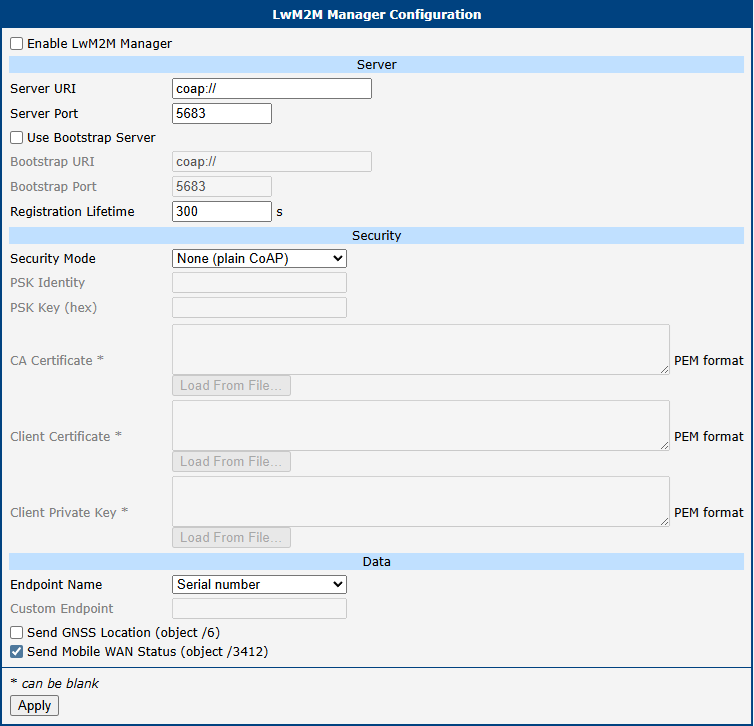Click the 'Client Private Key *' label

pyautogui.click(x=69, y=513)
